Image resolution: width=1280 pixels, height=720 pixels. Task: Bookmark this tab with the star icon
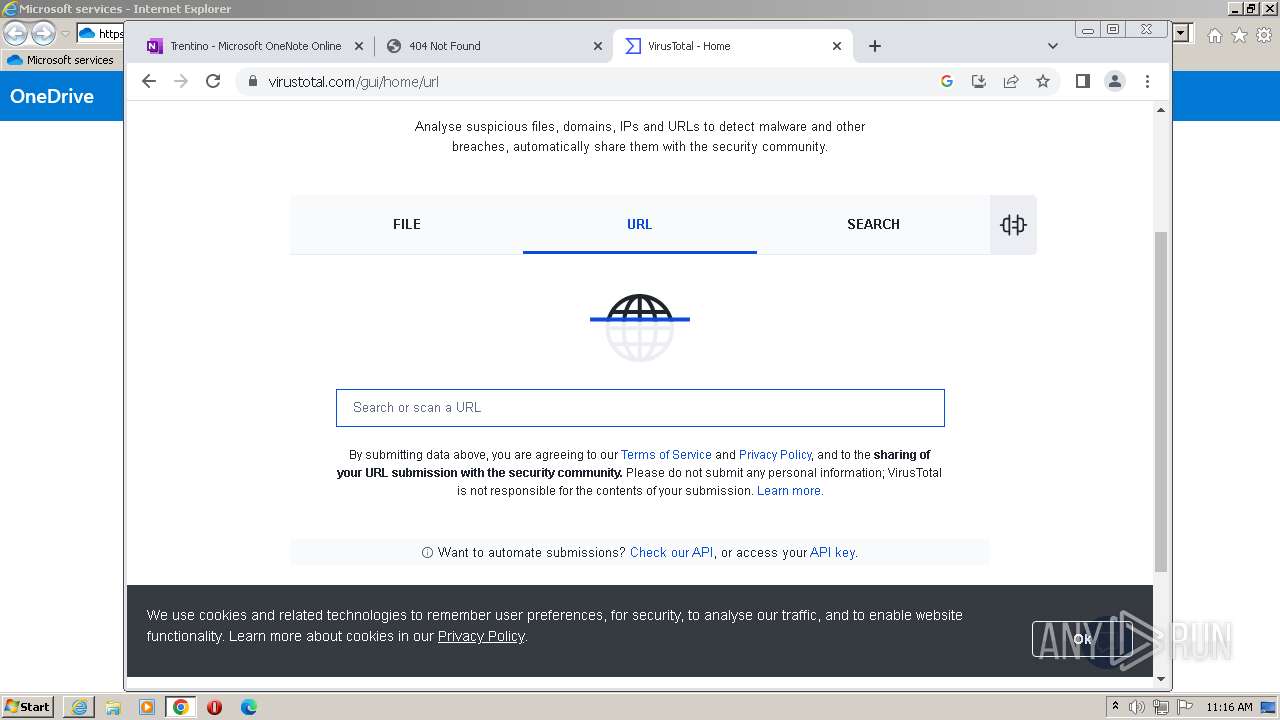(x=1043, y=81)
